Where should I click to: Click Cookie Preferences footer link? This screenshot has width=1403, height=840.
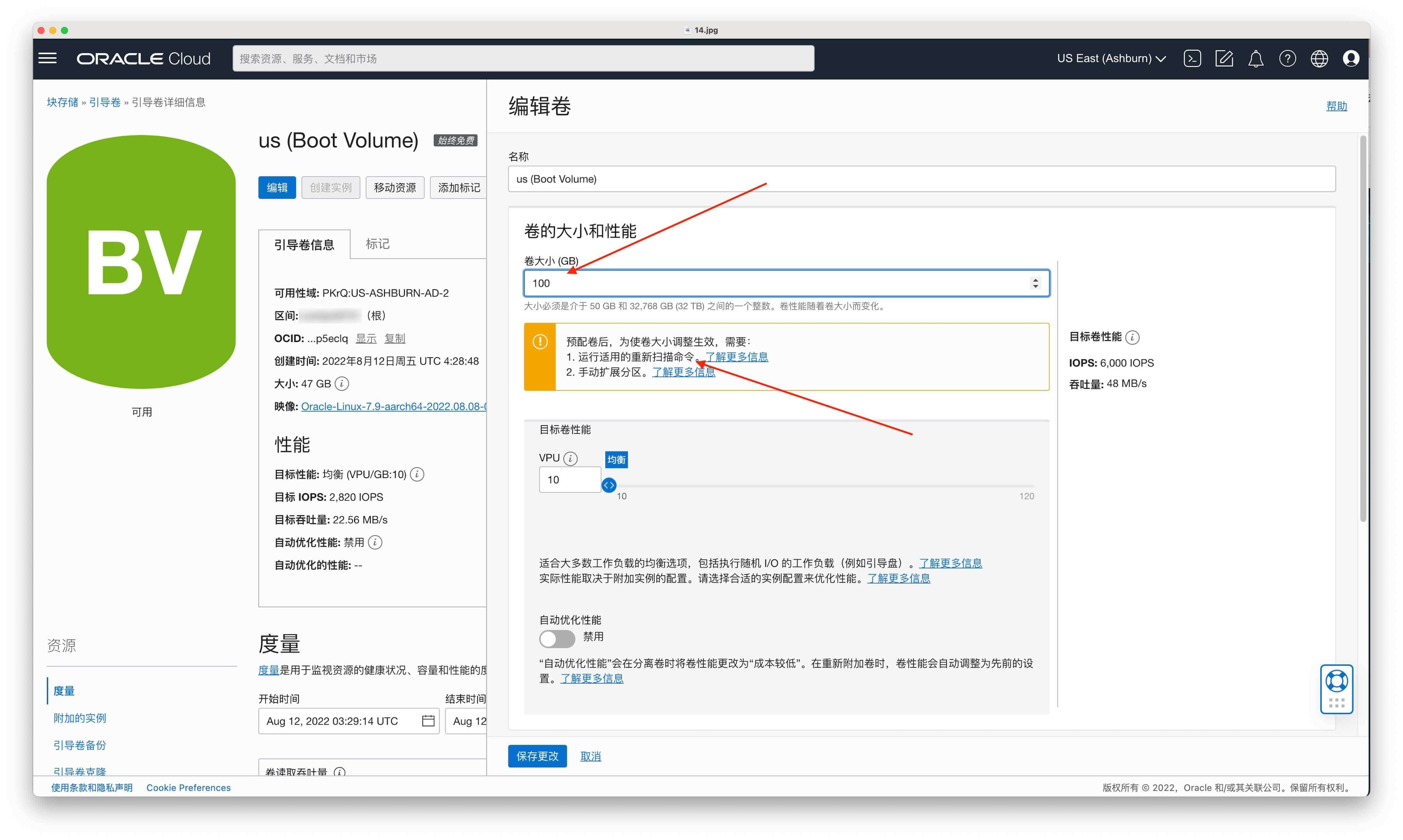188,787
